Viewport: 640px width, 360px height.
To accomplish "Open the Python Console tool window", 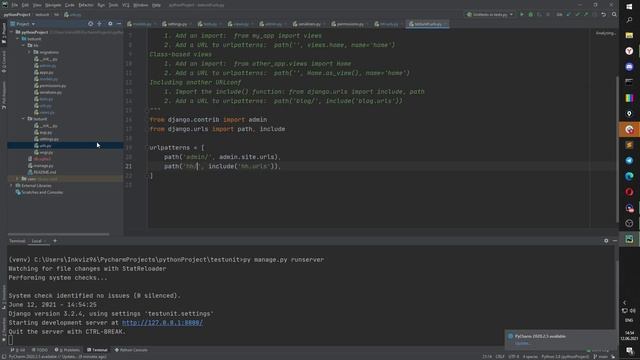I will pos(131,350).
